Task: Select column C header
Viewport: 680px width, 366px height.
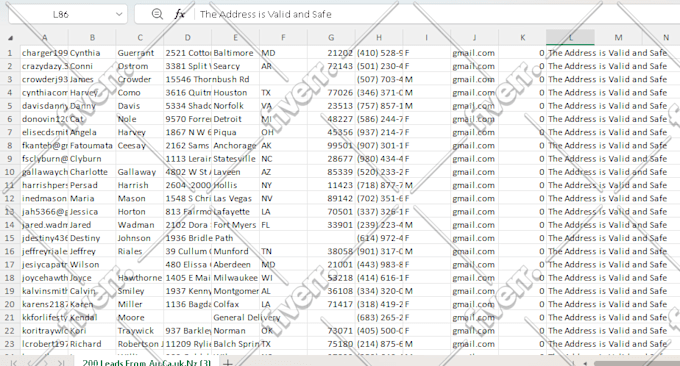Action: [140, 38]
